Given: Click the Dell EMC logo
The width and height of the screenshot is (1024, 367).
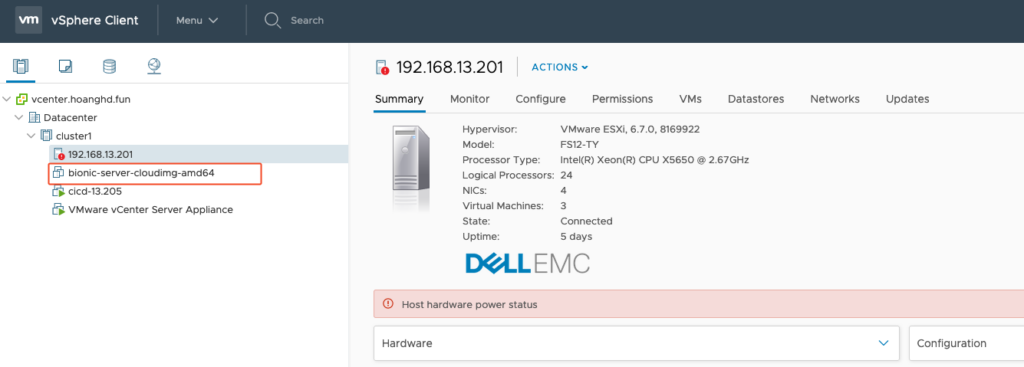Looking at the screenshot, I should 528,263.
